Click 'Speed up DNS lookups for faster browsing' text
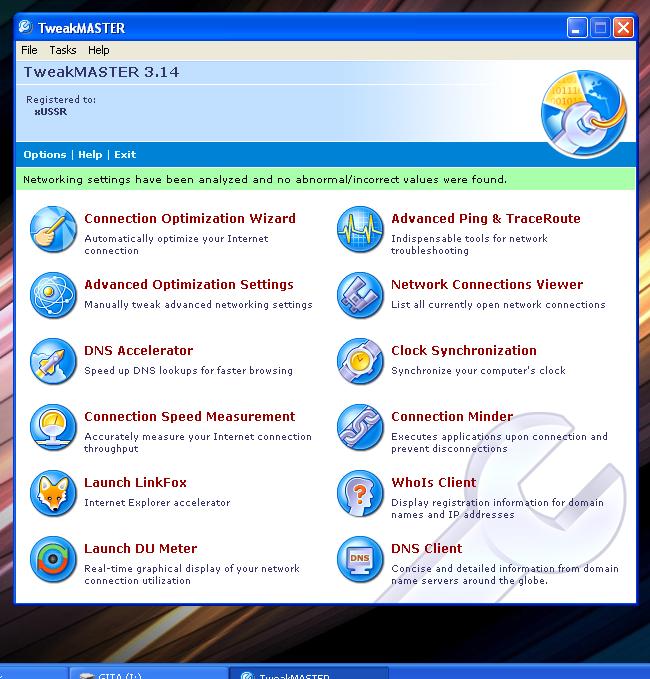The width and height of the screenshot is (650, 679). [x=188, y=371]
